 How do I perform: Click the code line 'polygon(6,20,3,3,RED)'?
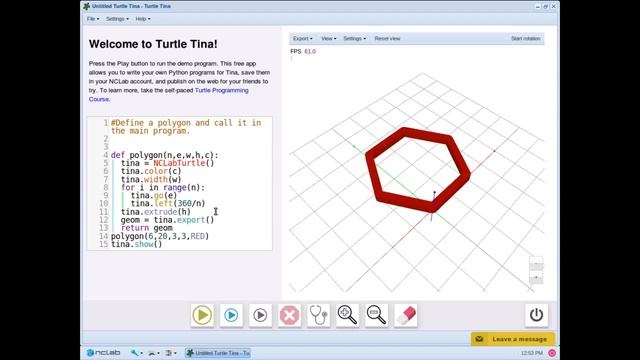click(160, 236)
